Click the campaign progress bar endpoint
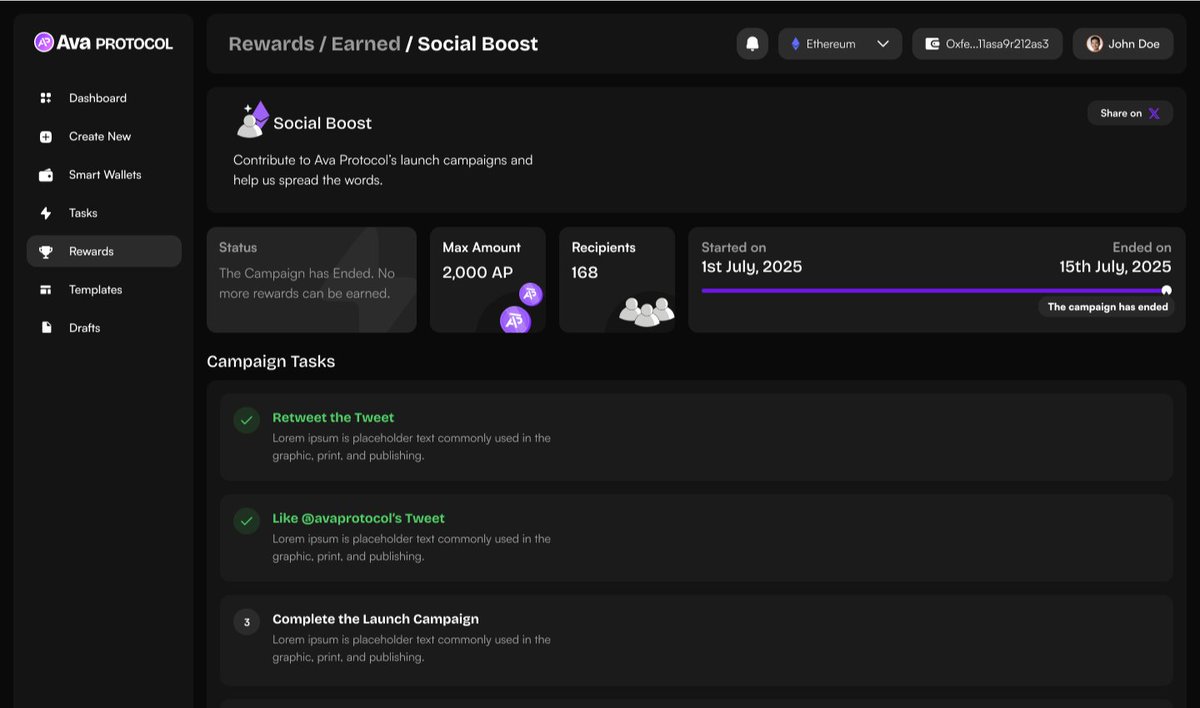 pos(1166,291)
